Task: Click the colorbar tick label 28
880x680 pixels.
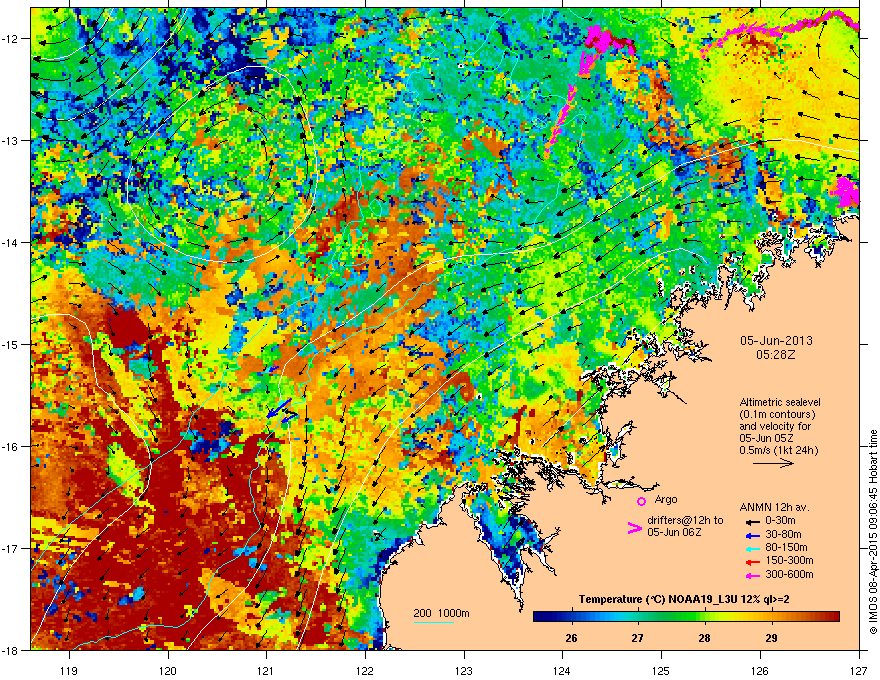Action: point(704,638)
